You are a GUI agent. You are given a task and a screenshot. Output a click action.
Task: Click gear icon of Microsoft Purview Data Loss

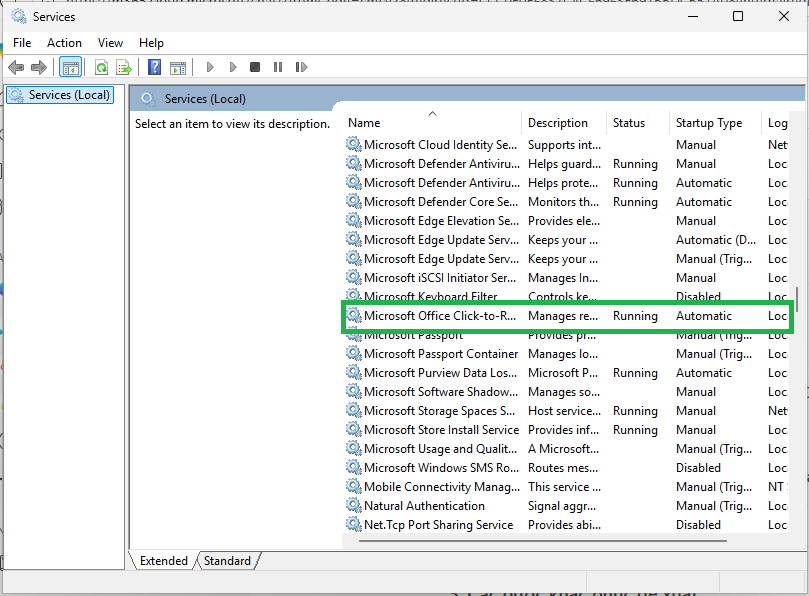[x=353, y=373]
